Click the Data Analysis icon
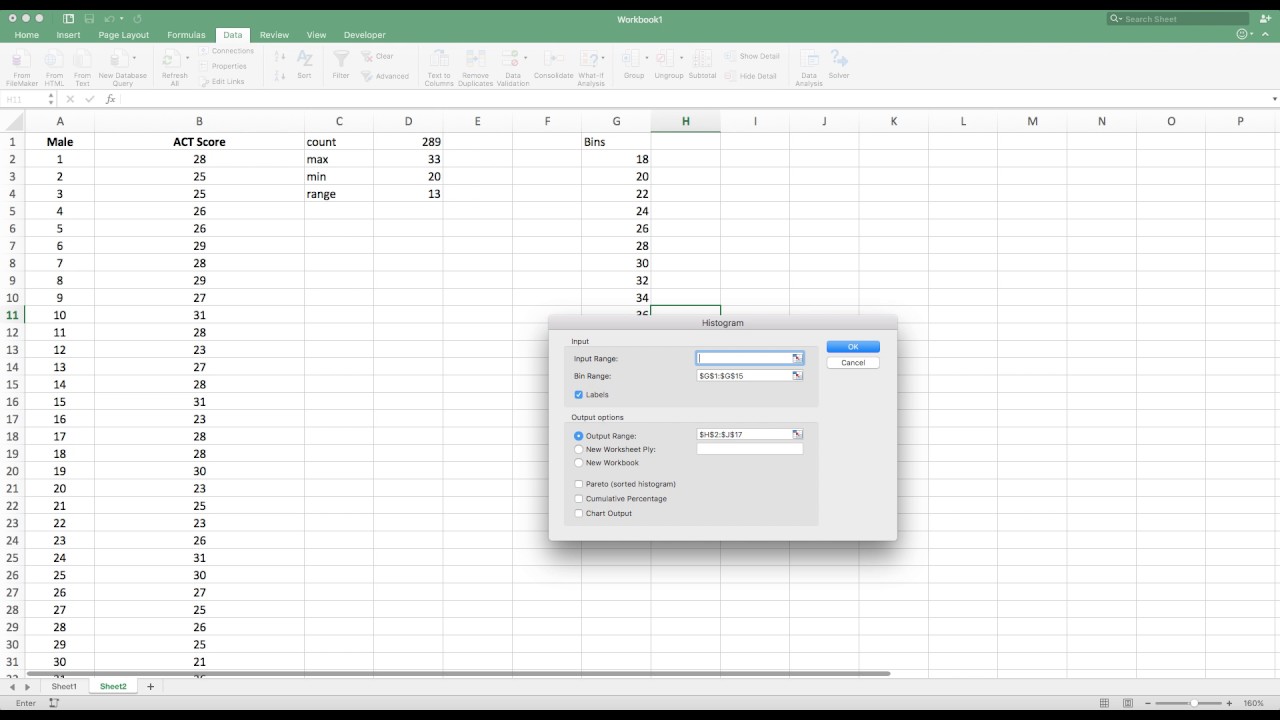This screenshot has height=720, width=1280. (808, 60)
